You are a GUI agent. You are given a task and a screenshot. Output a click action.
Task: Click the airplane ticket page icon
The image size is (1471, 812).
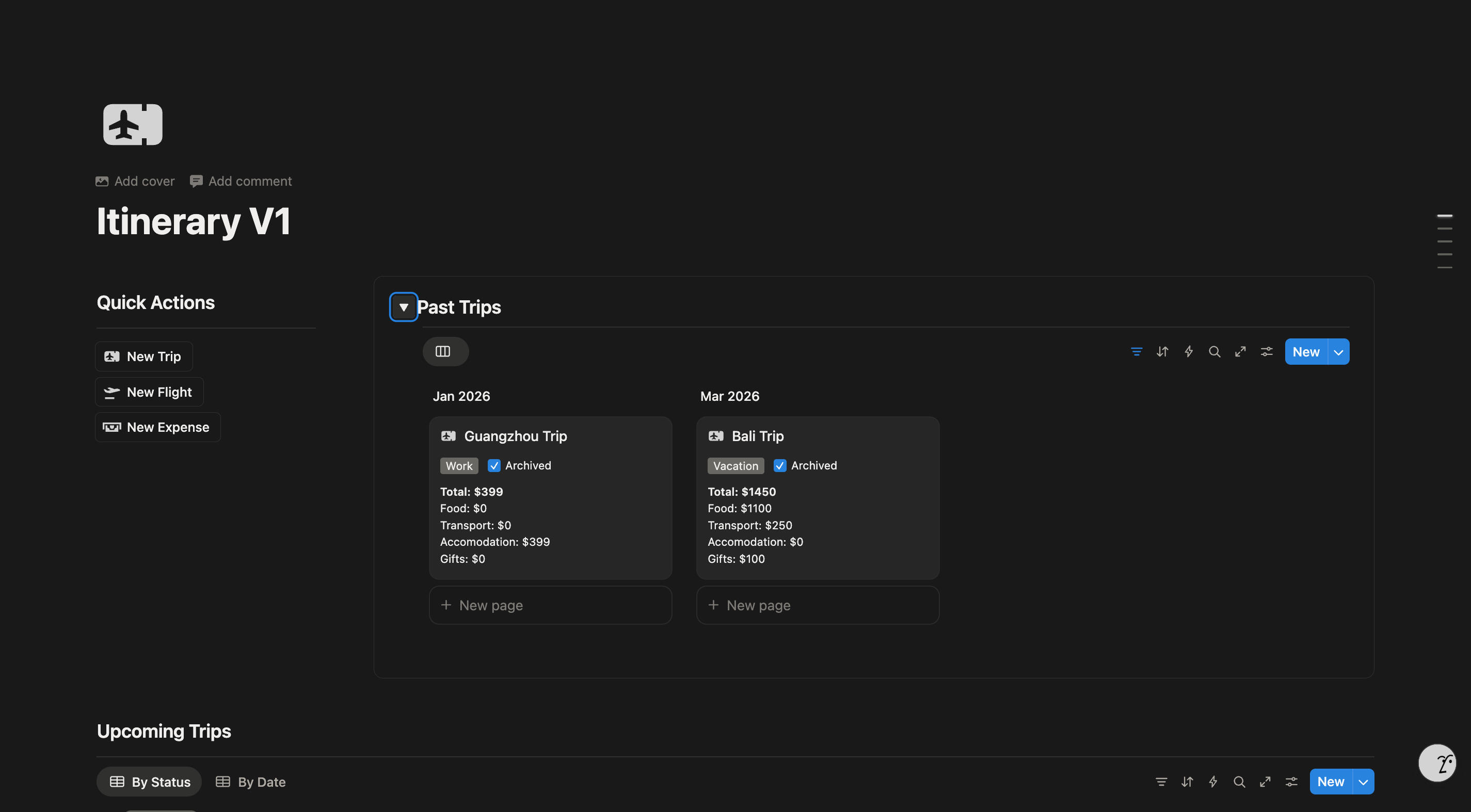[x=133, y=124]
